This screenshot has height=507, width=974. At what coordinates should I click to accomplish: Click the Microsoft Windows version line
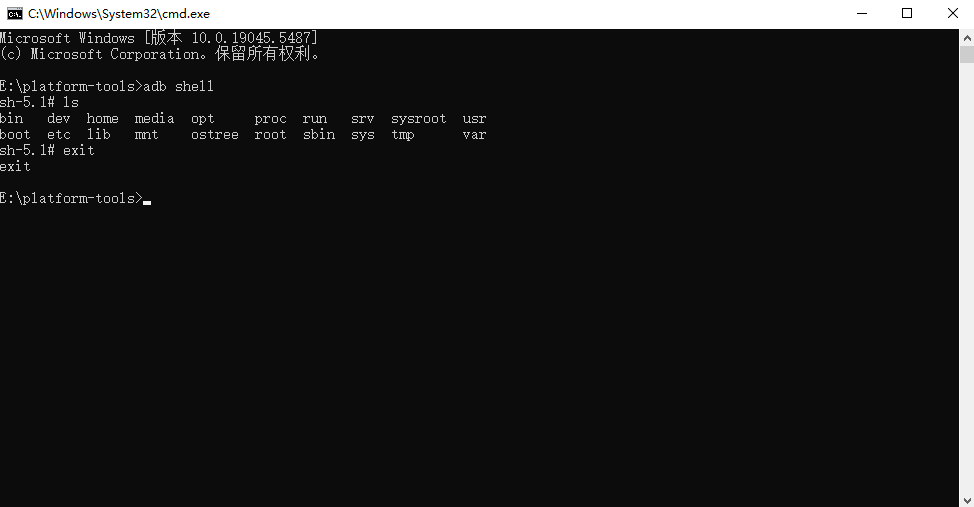point(159,38)
